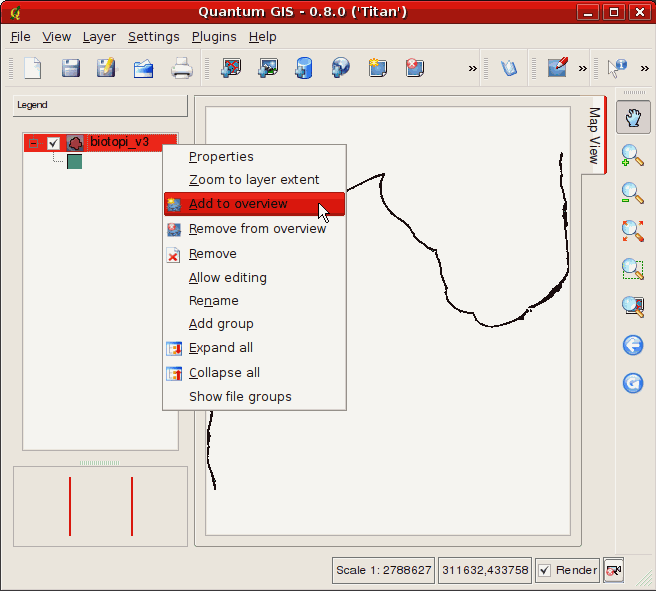Click the Add WMS Layer globe icon
The width and height of the screenshot is (656, 591).
[341, 68]
